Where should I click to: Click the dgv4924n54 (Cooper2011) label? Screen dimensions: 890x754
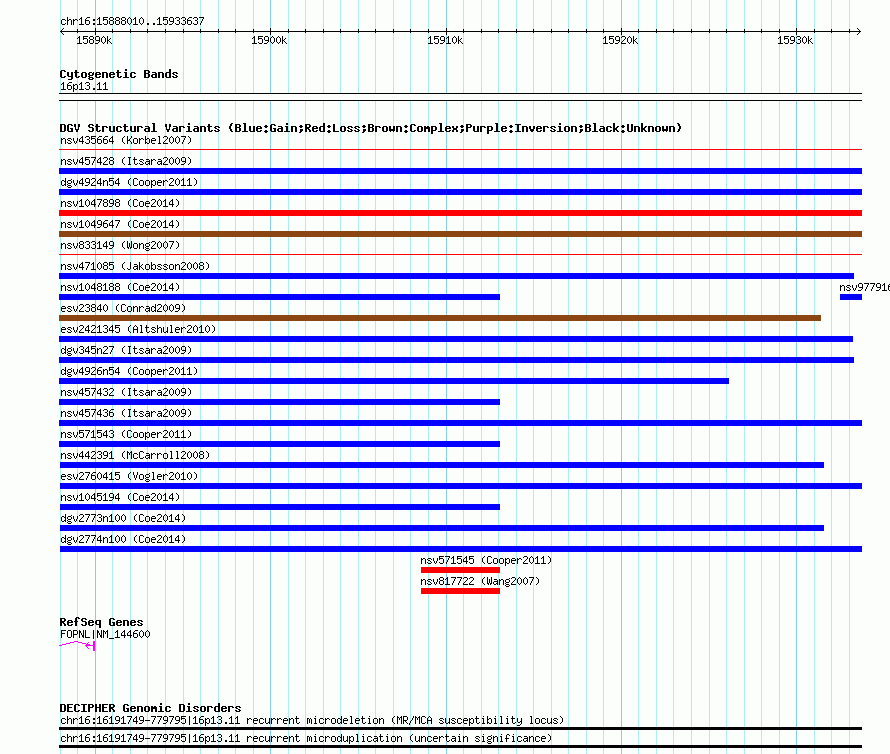(129, 182)
